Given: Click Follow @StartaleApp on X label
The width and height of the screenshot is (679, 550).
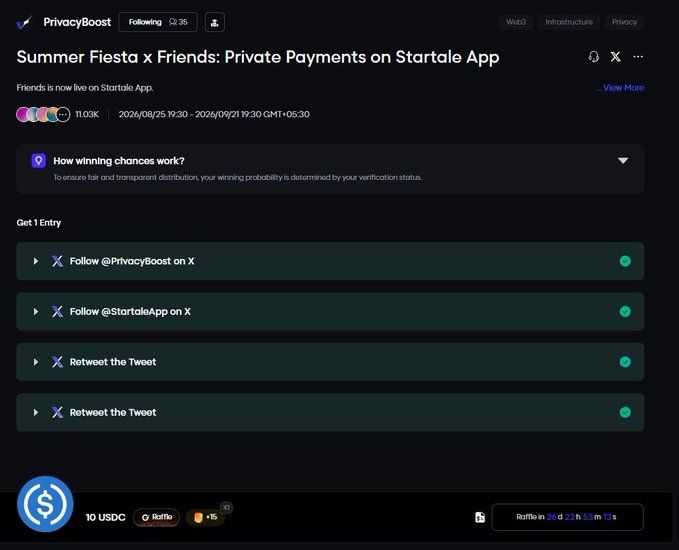Looking at the screenshot, I should 130,311.
